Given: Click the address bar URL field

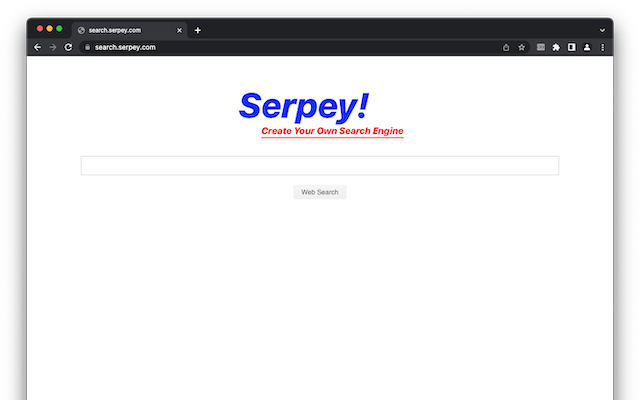Looking at the screenshot, I should pos(304,47).
